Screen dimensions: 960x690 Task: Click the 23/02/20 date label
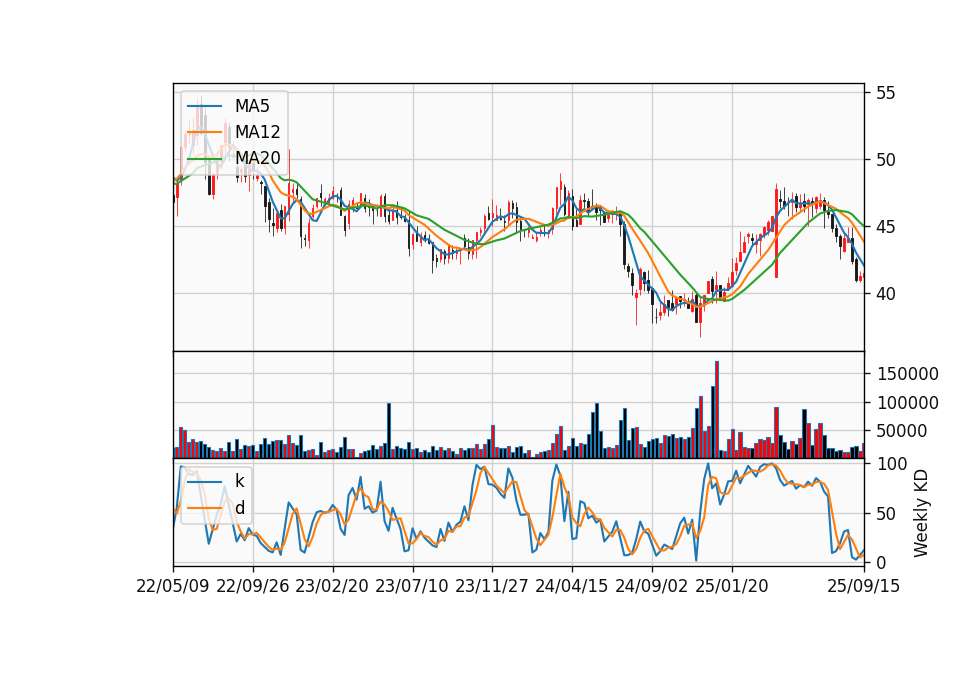pyautogui.click(x=332, y=586)
